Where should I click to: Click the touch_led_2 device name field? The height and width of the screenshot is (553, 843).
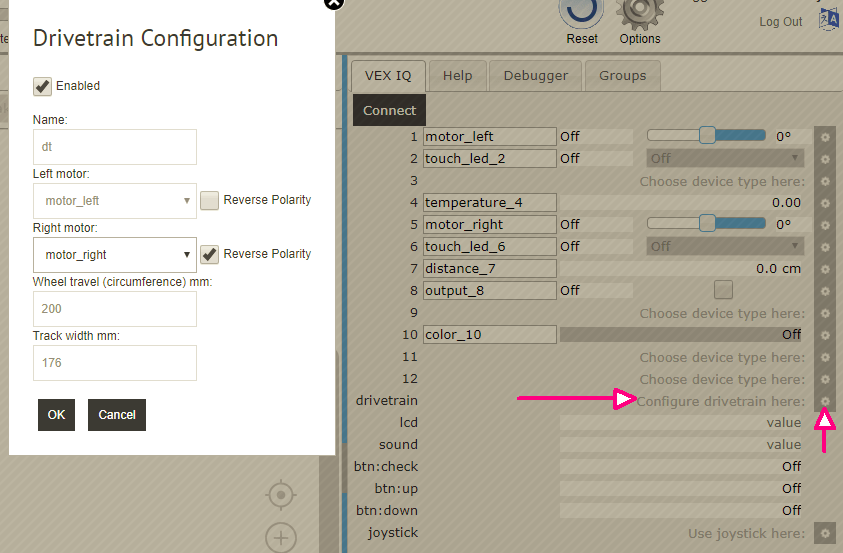point(490,159)
